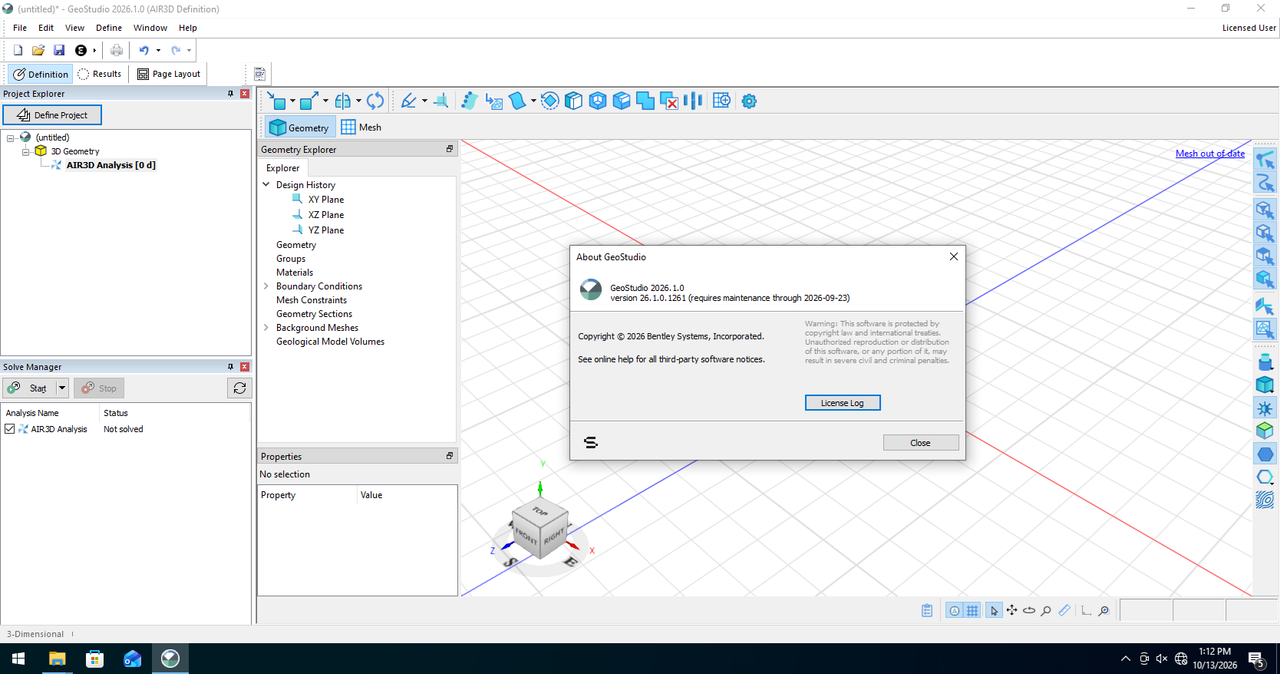Open File Explorer from the taskbar
The image size is (1280, 674).
pos(57,659)
